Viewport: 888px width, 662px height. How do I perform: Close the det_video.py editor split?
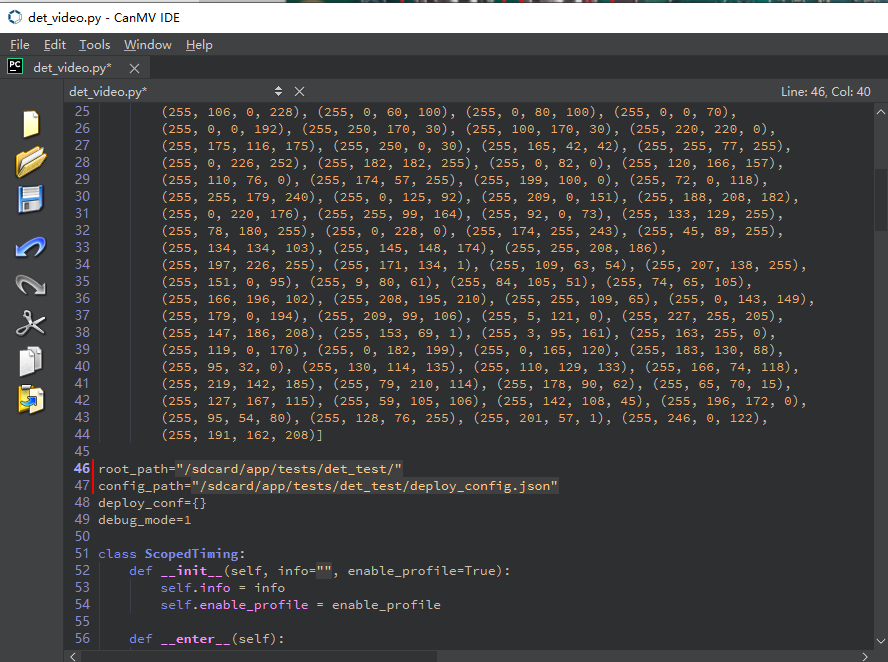coord(300,91)
